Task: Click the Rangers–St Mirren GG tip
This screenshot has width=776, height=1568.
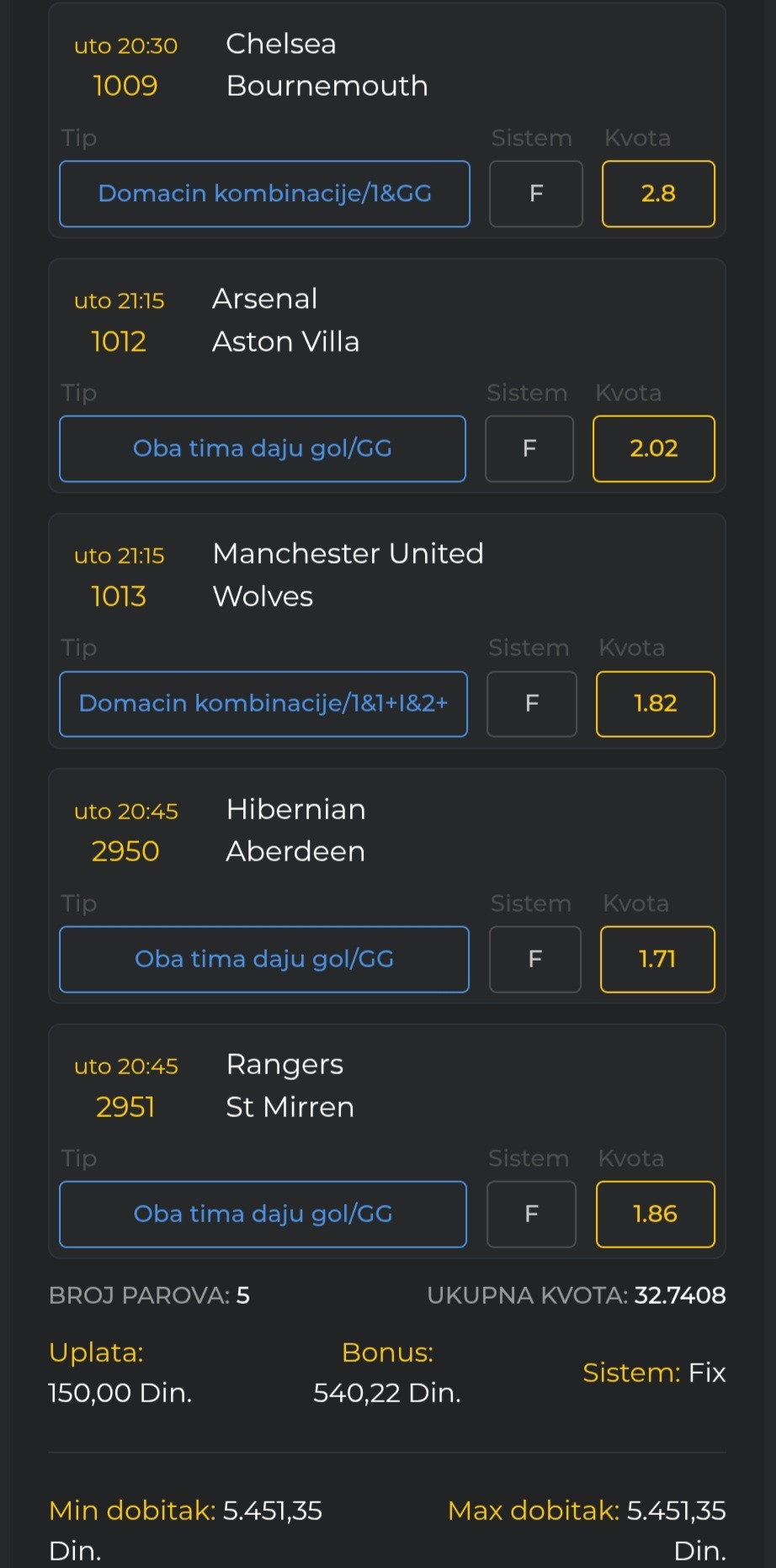Action: (263, 1214)
